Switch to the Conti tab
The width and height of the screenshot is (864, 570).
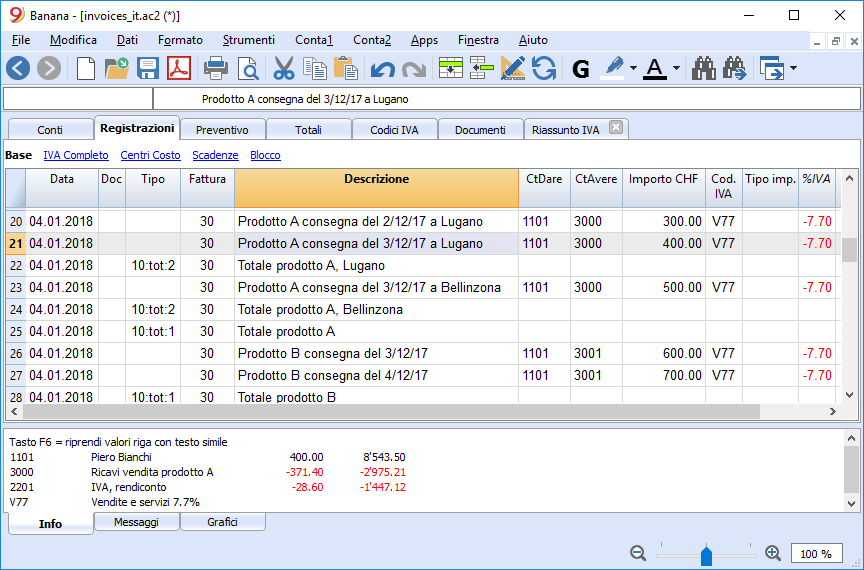coord(50,130)
